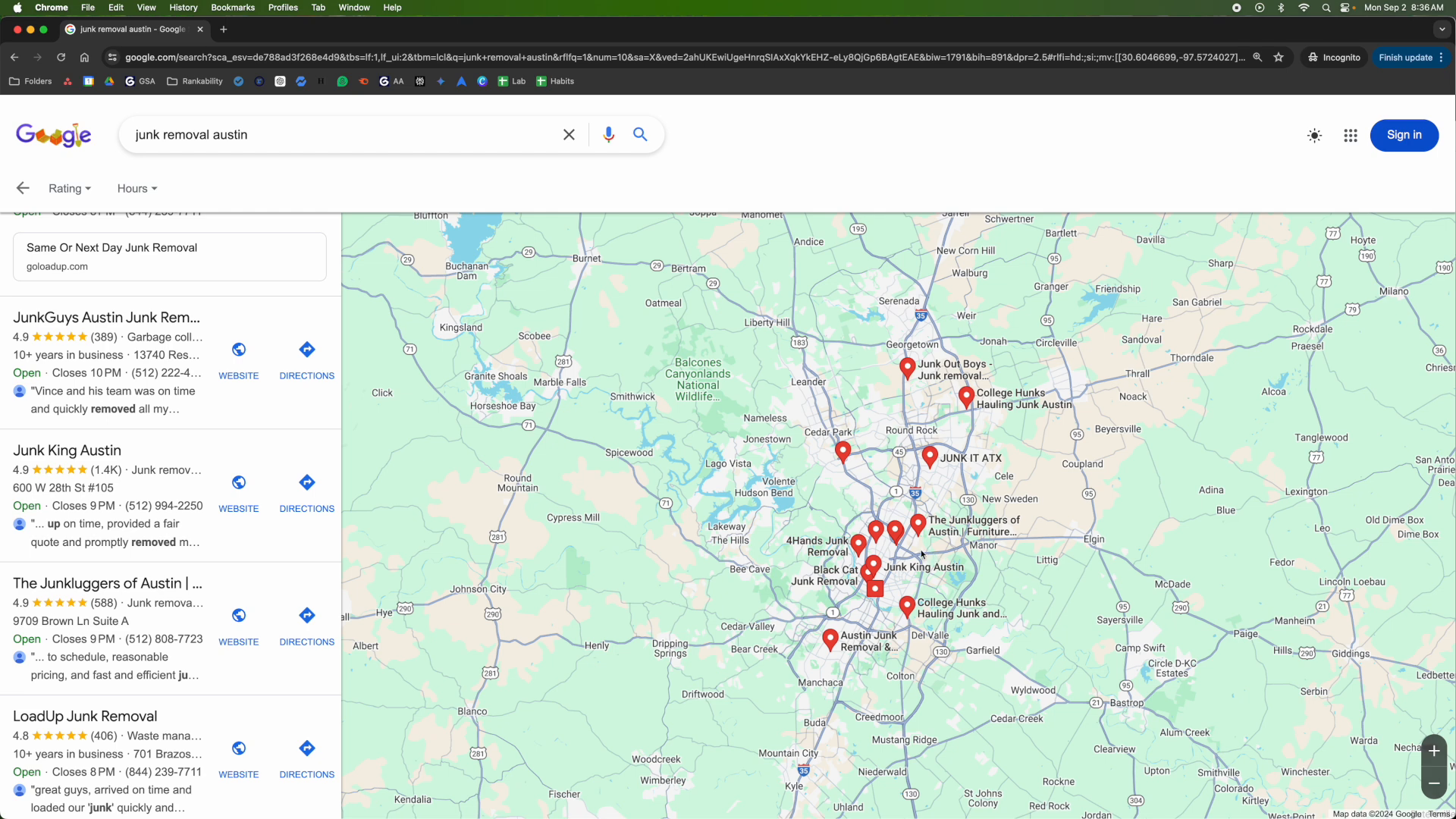Click the search magnifying glass icon
Viewport: 1456px width, 819px height.
point(640,134)
